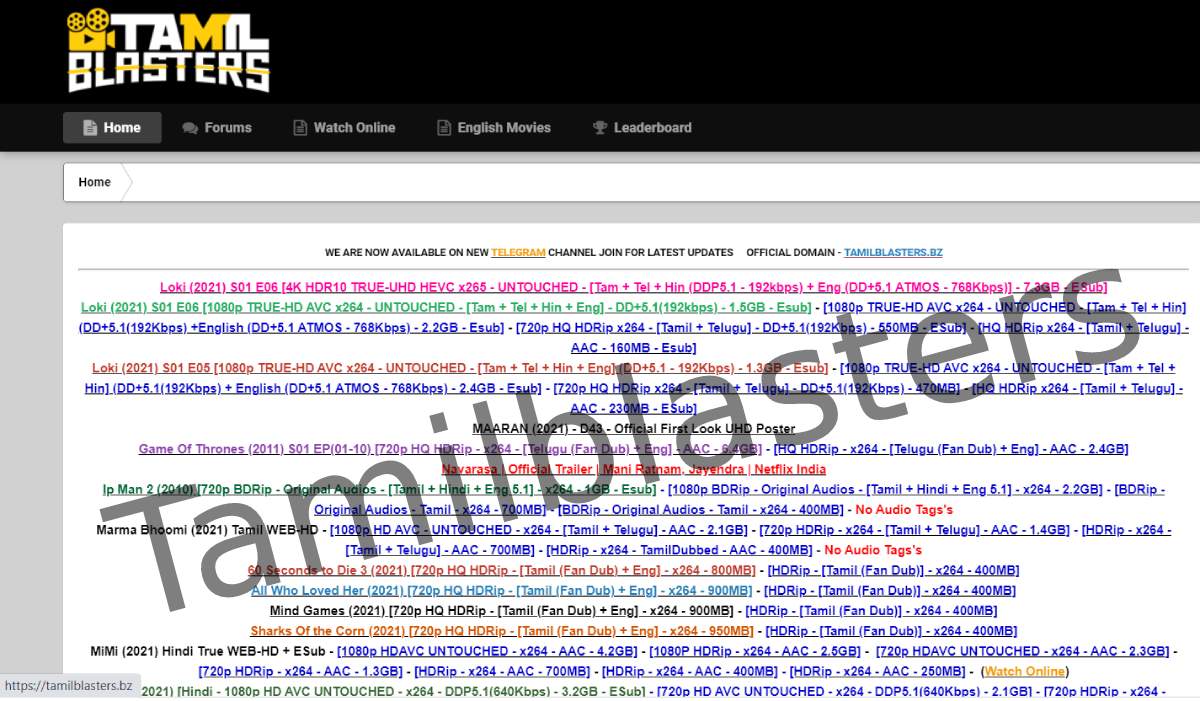
Task: Open 60 Seconds to Die 3 800MB link
Action: (502, 570)
